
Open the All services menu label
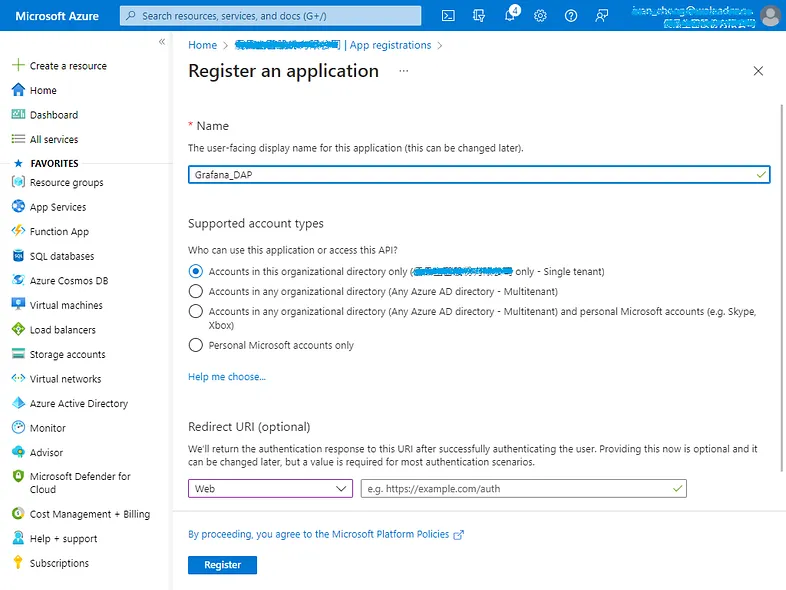[54, 139]
